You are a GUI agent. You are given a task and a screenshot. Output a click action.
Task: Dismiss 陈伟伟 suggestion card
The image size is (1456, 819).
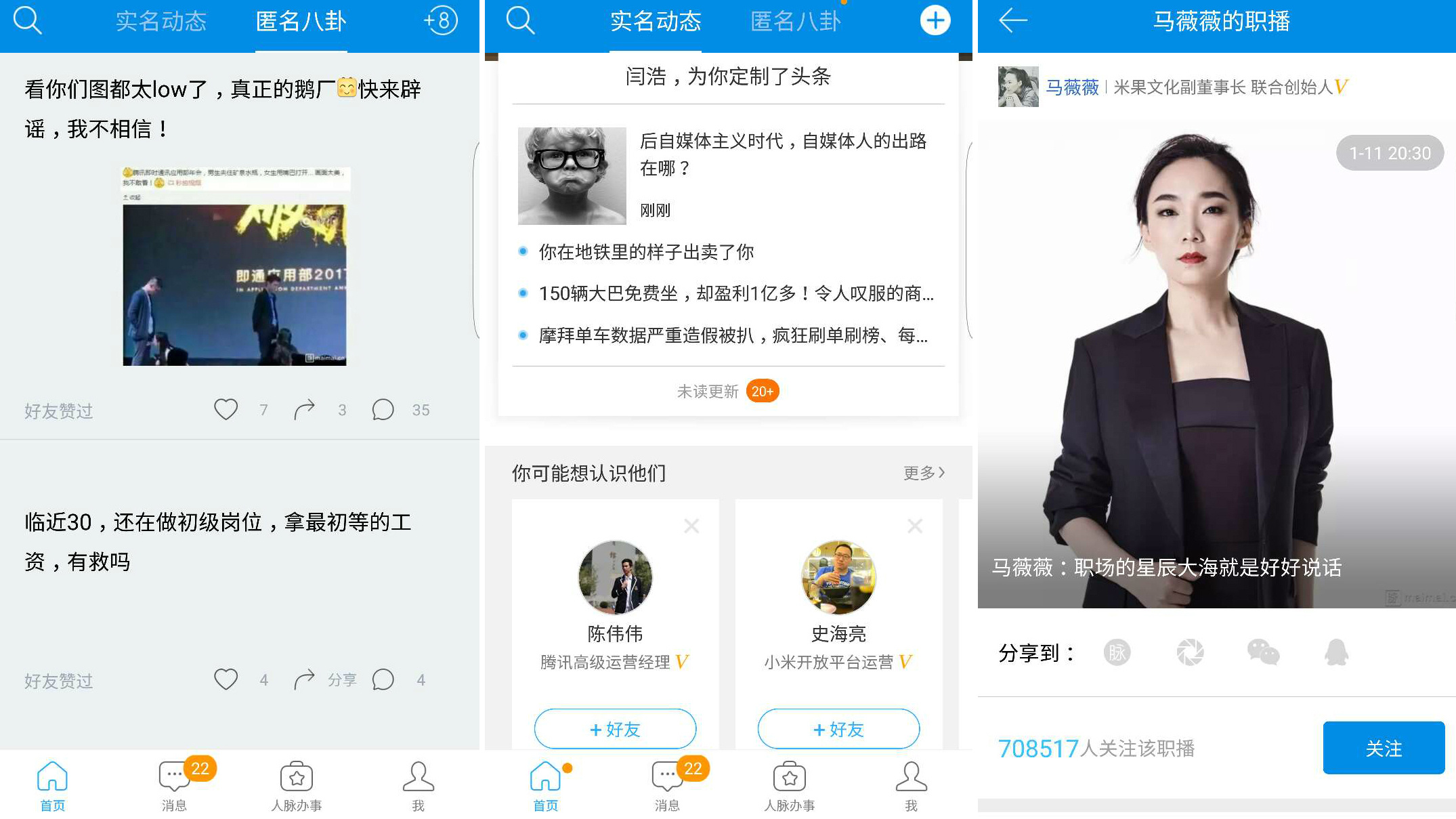691,526
